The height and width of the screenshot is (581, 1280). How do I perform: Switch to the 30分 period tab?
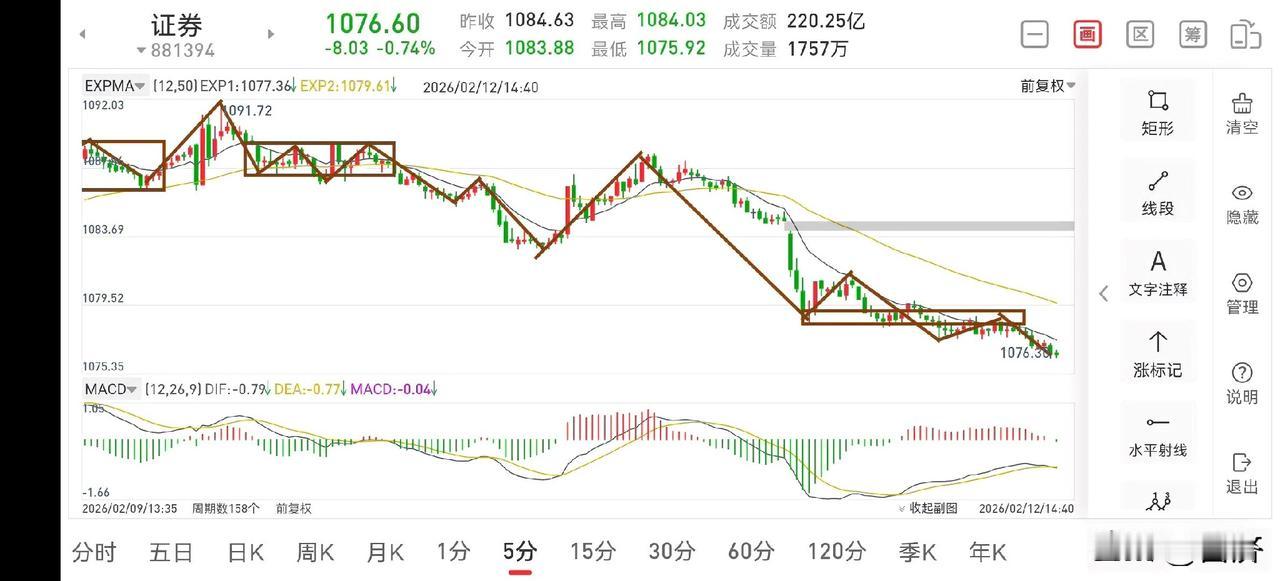click(671, 551)
